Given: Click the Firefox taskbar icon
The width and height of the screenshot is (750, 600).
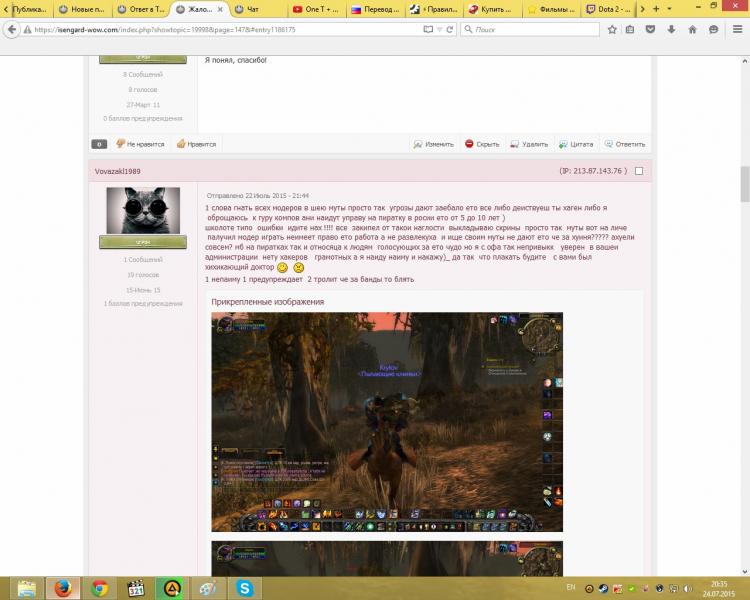Looking at the screenshot, I should coord(63,588).
